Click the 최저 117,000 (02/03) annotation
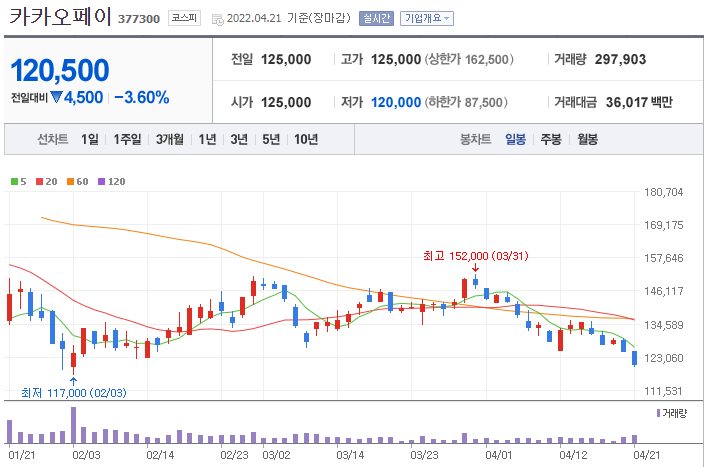The width and height of the screenshot is (704, 467). 74,393
